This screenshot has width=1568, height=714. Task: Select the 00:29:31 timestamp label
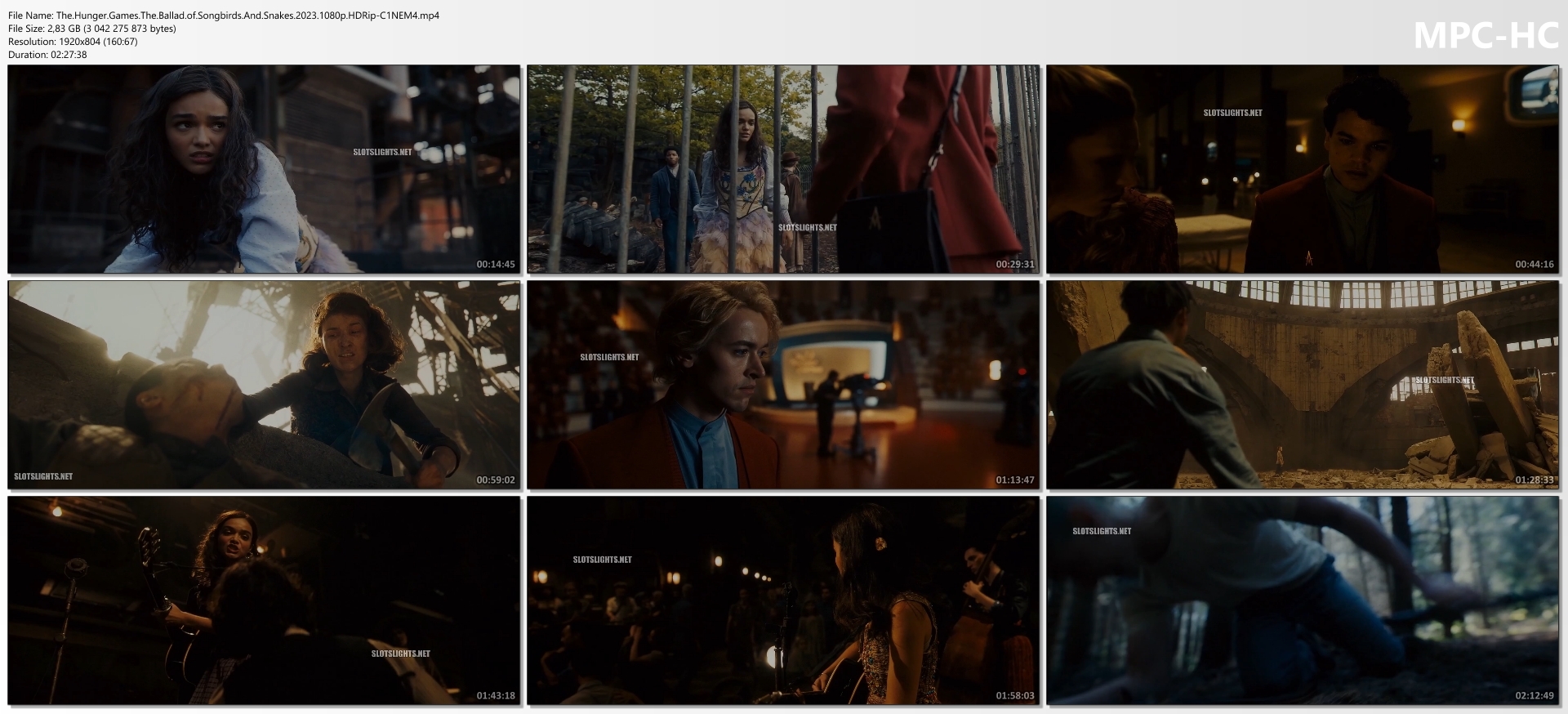click(x=1015, y=265)
